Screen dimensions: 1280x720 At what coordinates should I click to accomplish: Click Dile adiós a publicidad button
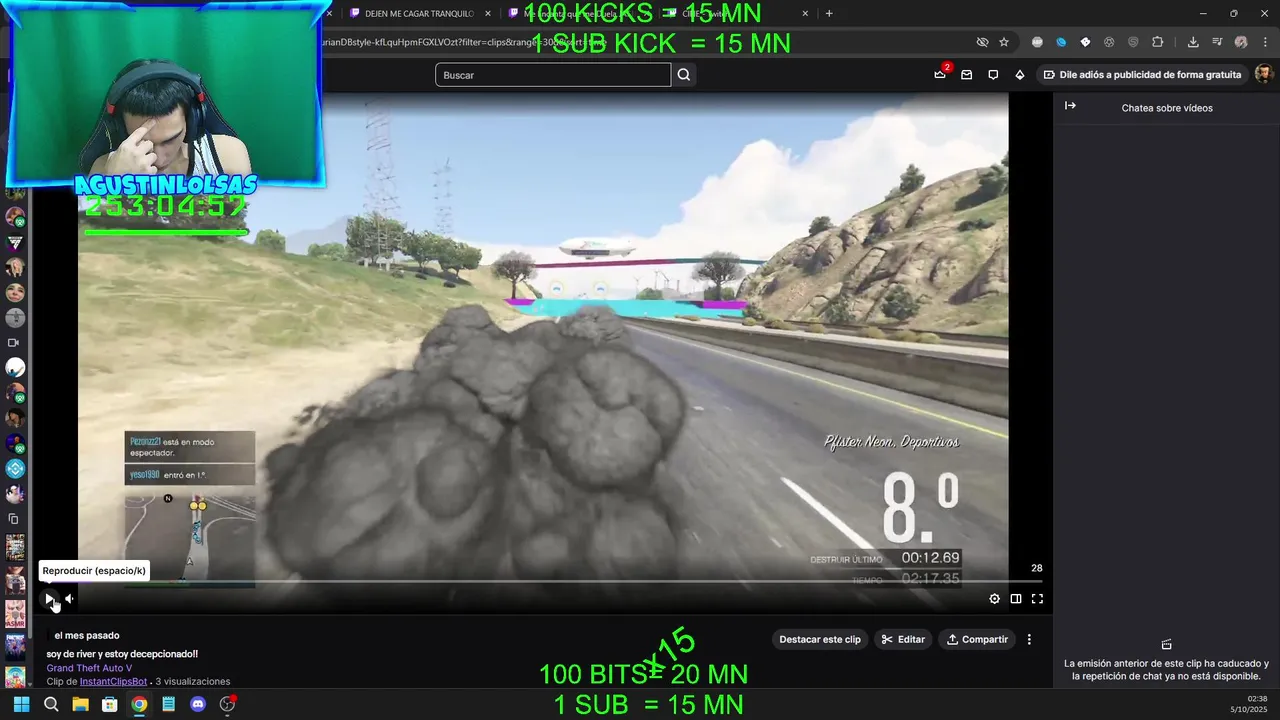pyautogui.click(x=1142, y=75)
